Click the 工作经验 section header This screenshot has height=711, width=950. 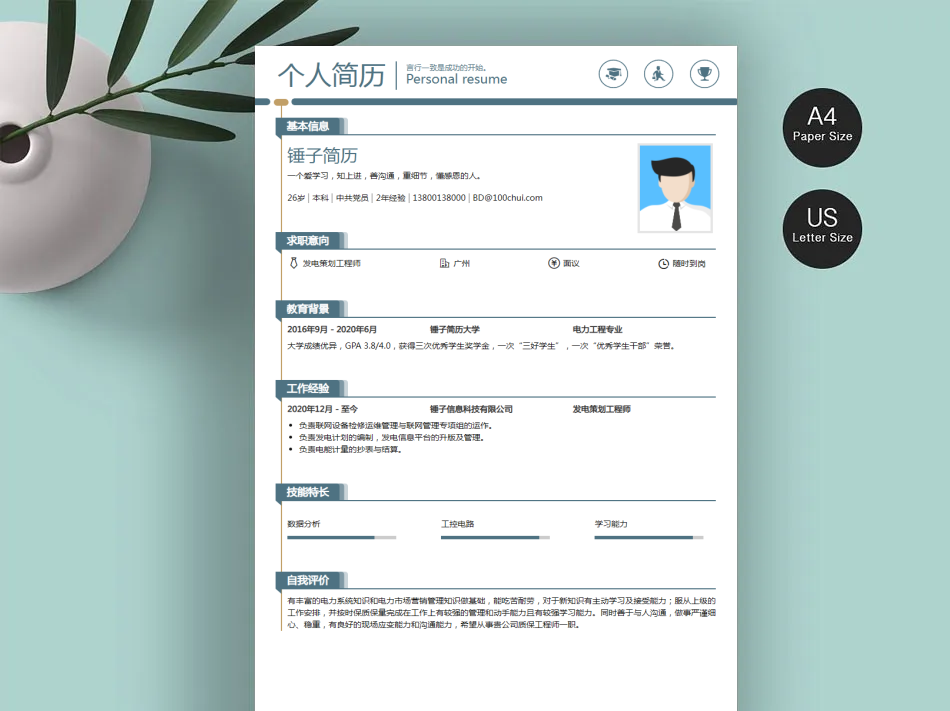[x=311, y=388]
